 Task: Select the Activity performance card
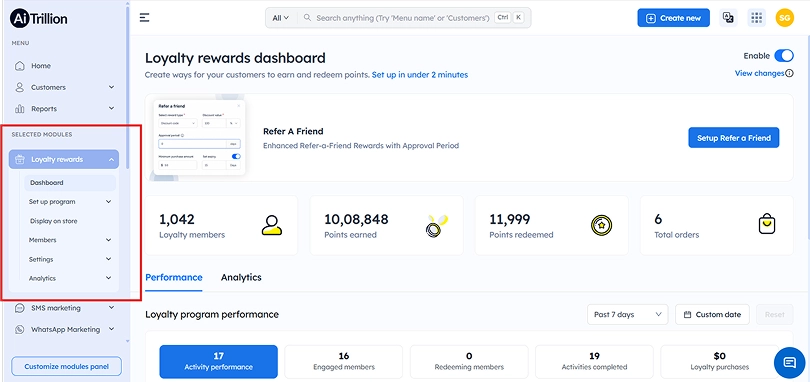tap(219, 362)
